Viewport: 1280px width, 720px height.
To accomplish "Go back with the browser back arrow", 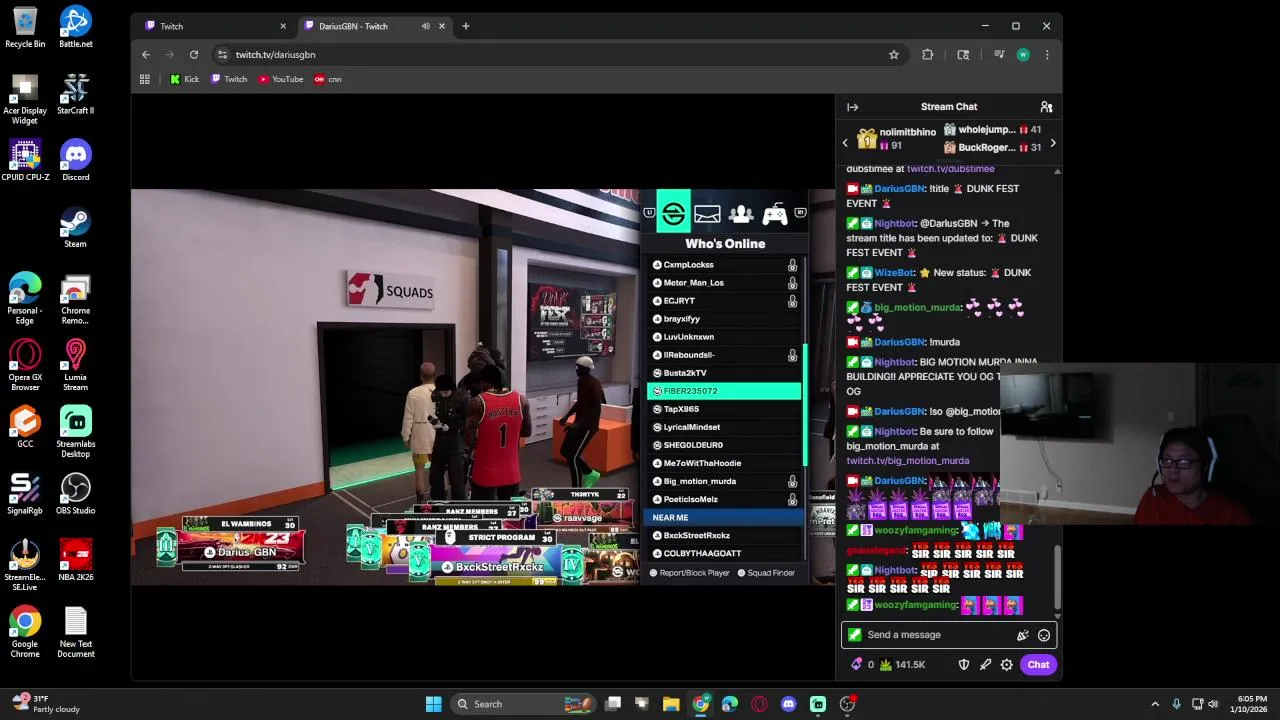I will click(146, 55).
